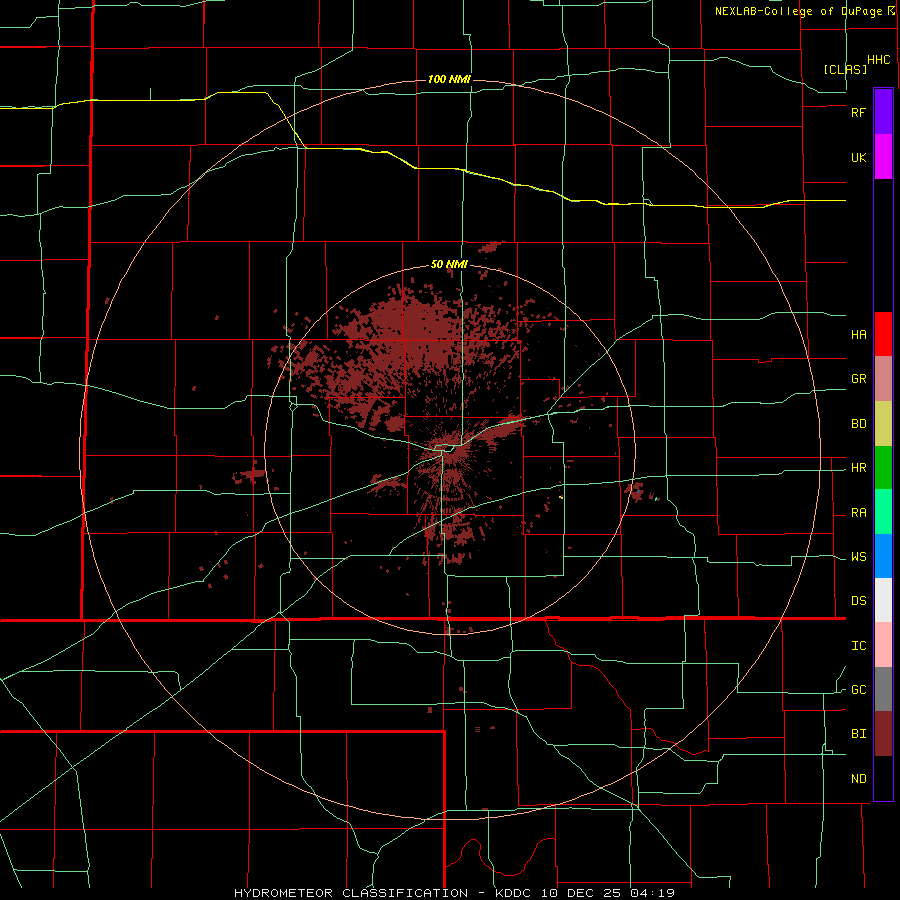Click the RA light-green legend swatch
The image size is (900, 900).
883,512
